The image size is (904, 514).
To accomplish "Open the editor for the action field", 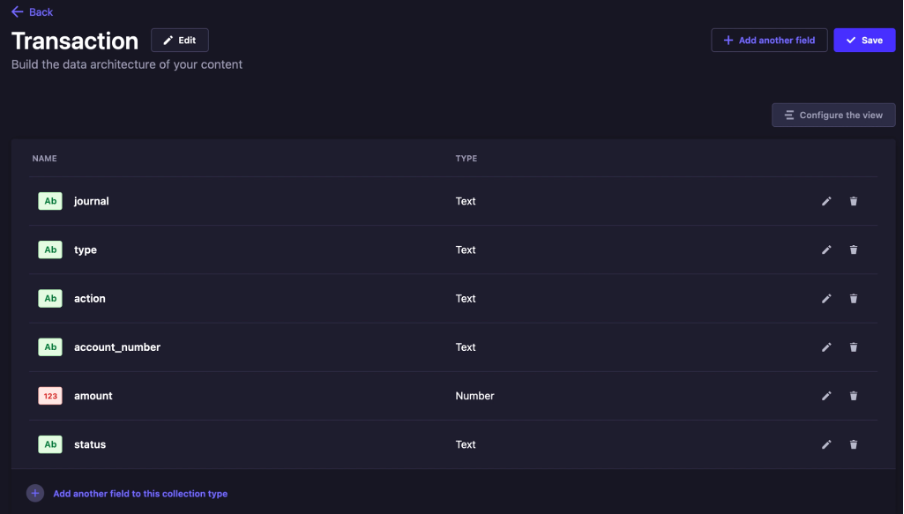I will pos(826,298).
